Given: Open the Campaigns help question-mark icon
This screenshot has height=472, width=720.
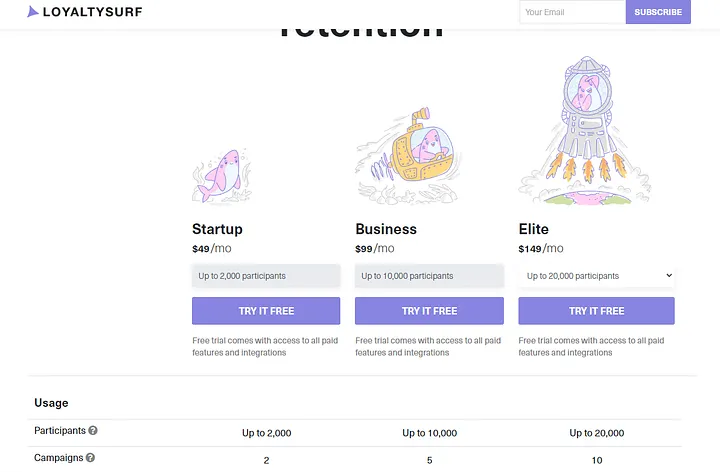Looking at the screenshot, I should click(90, 458).
